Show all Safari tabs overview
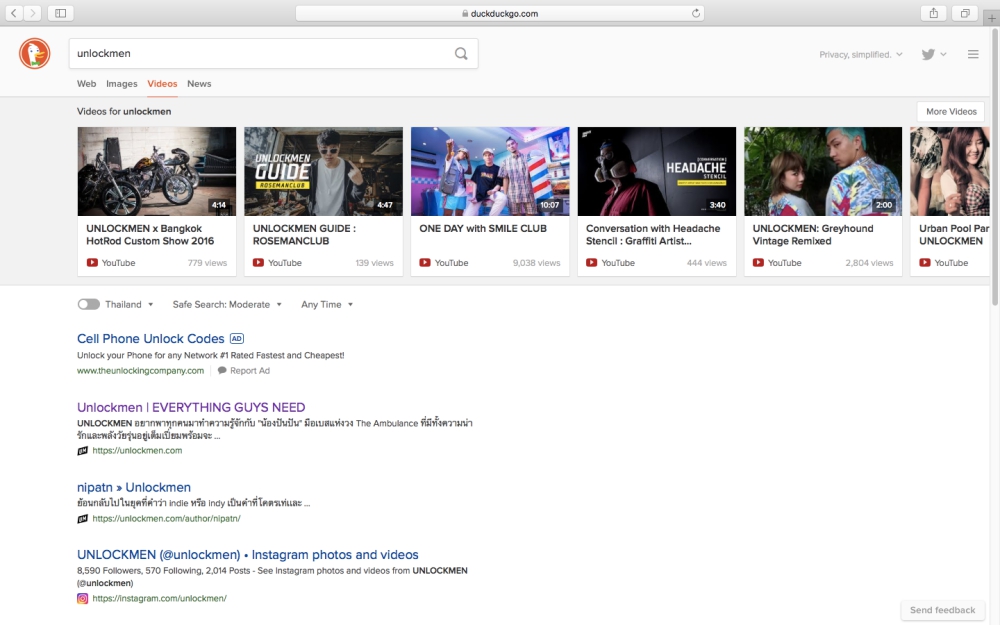Screen dimensions: 1000x625 coord(965,13)
